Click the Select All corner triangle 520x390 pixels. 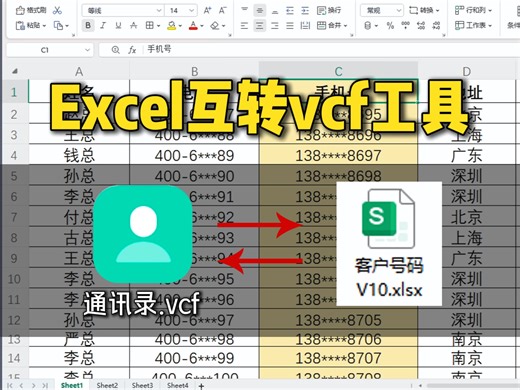(15, 71)
